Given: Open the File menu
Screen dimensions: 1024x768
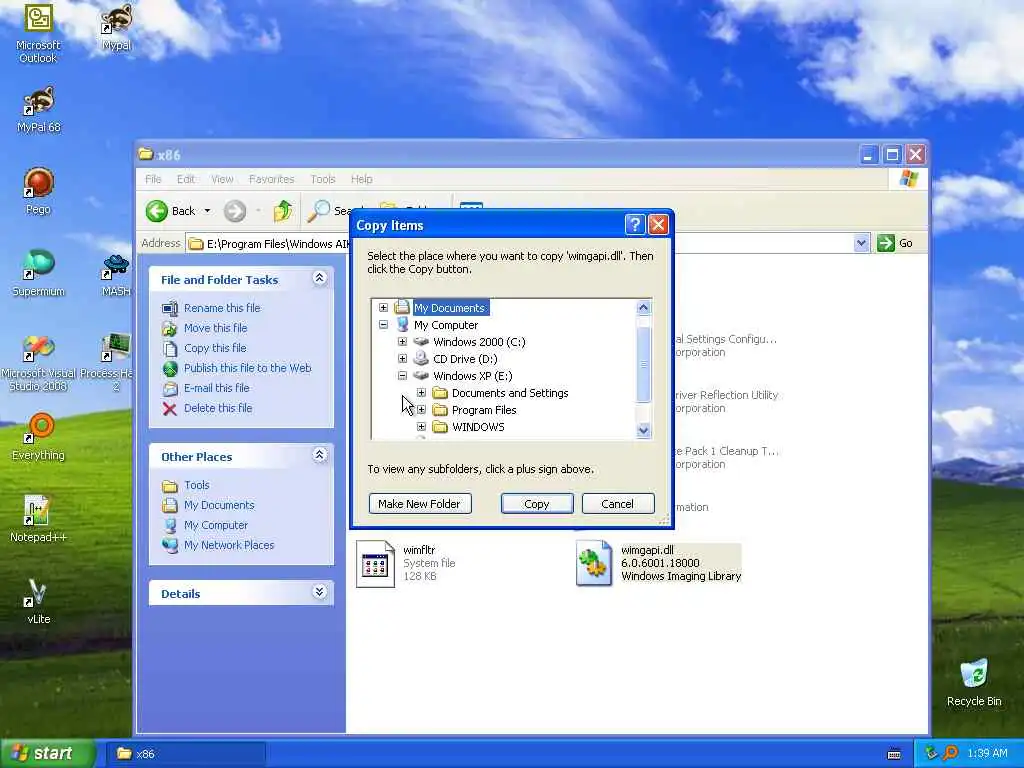Looking at the screenshot, I should [x=153, y=179].
